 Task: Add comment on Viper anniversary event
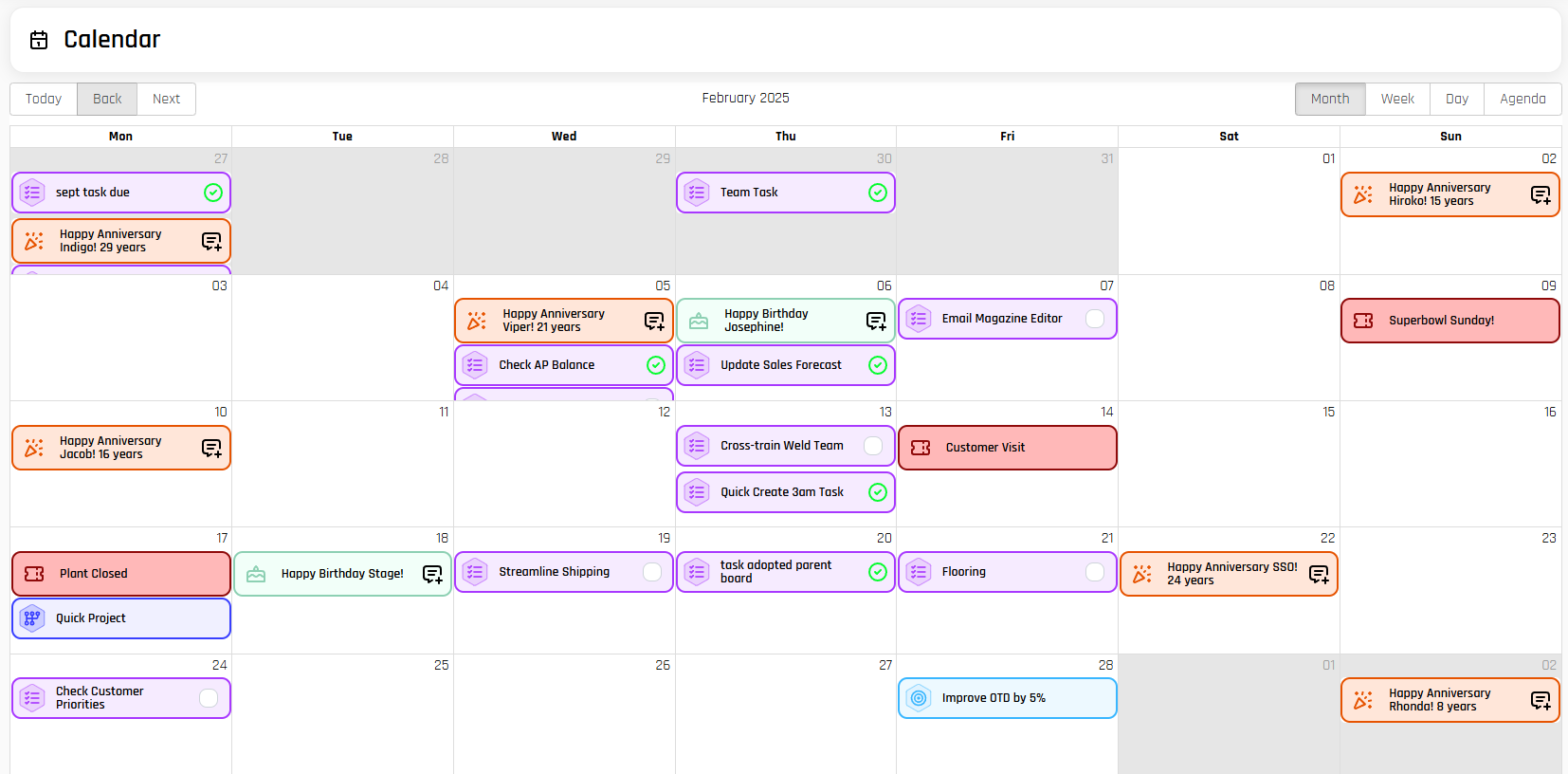point(654,321)
